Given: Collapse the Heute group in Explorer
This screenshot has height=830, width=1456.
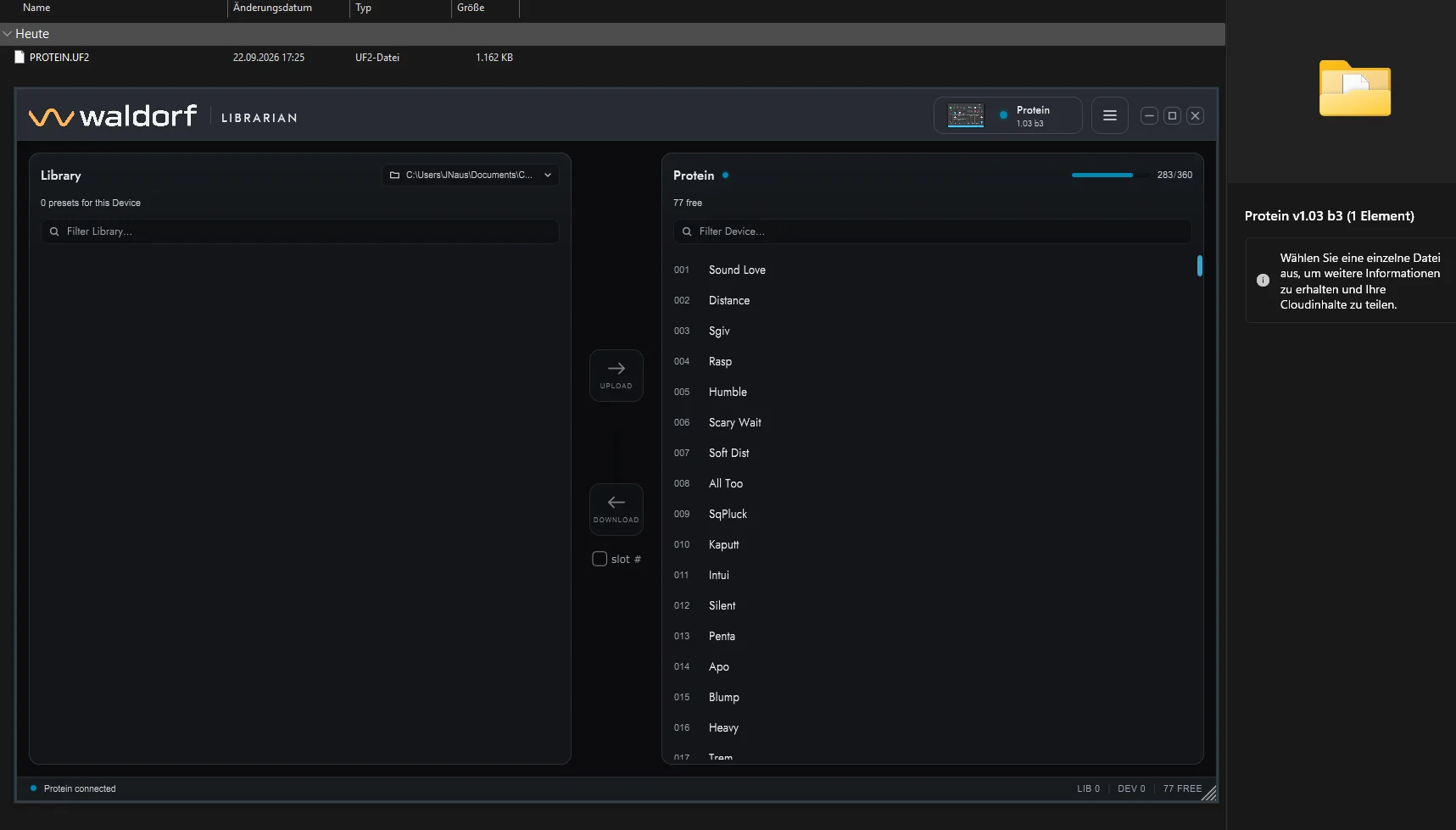Looking at the screenshot, I should tap(8, 34).
